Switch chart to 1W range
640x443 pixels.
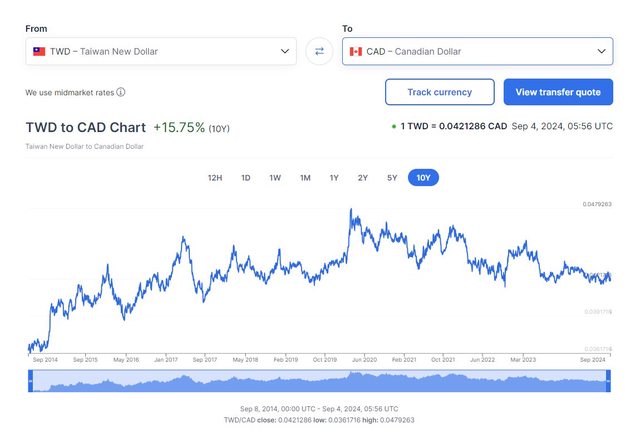(x=275, y=178)
